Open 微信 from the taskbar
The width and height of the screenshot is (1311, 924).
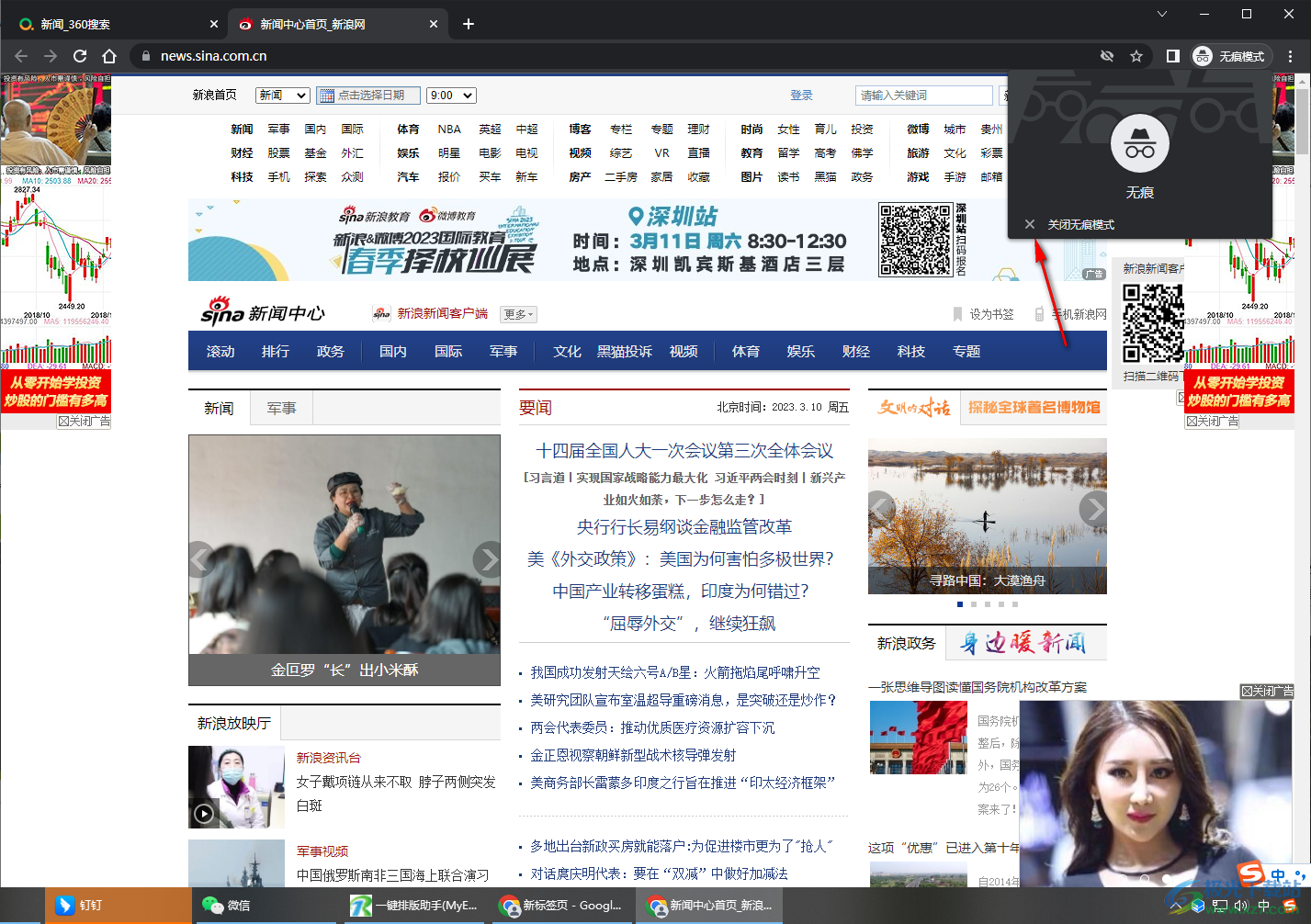[266, 906]
